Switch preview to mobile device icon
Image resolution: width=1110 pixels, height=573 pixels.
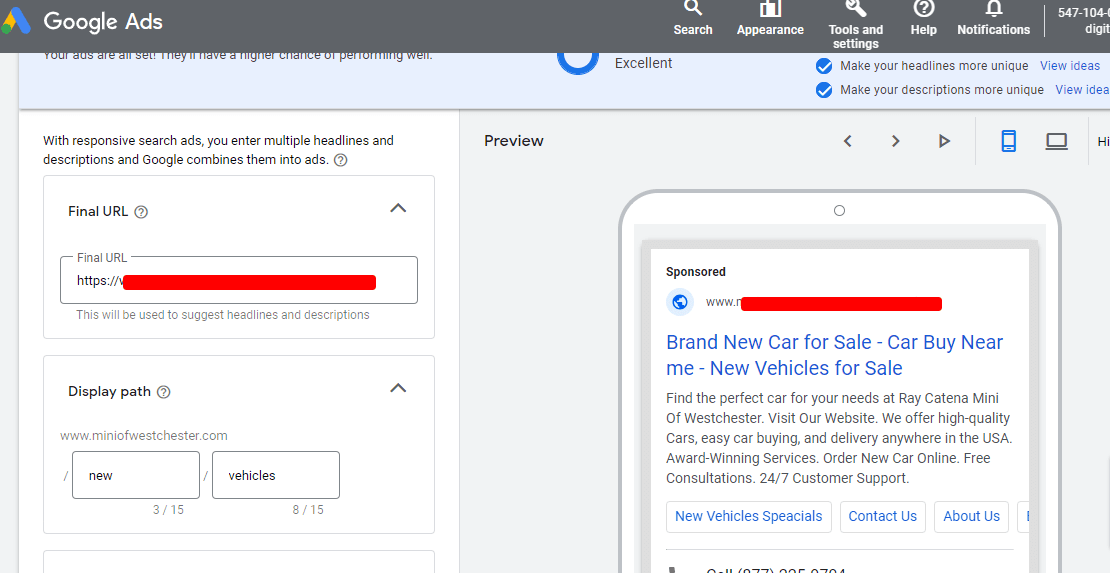1008,141
